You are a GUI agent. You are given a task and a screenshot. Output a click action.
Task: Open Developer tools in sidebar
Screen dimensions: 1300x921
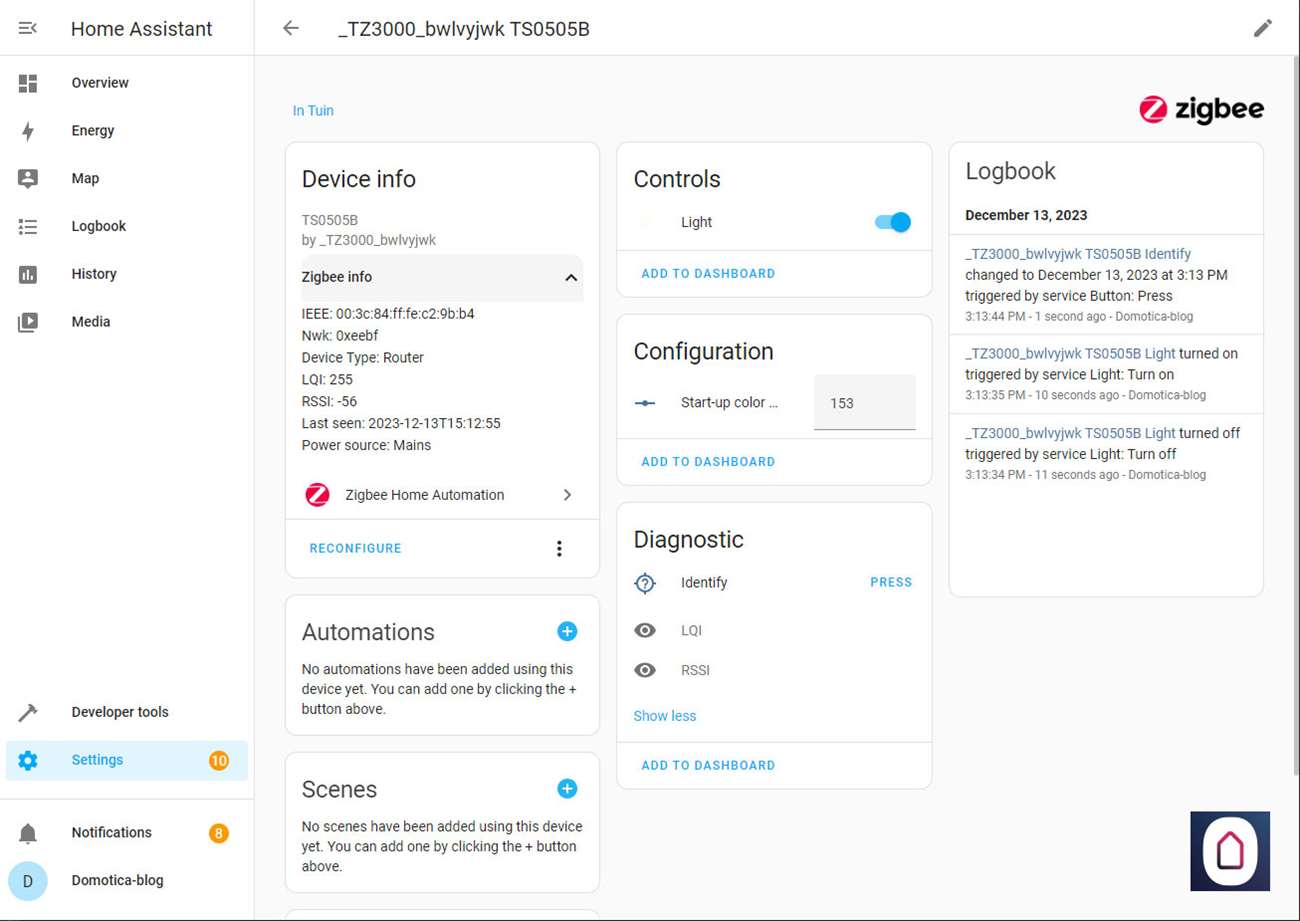pyautogui.click(x=120, y=712)
